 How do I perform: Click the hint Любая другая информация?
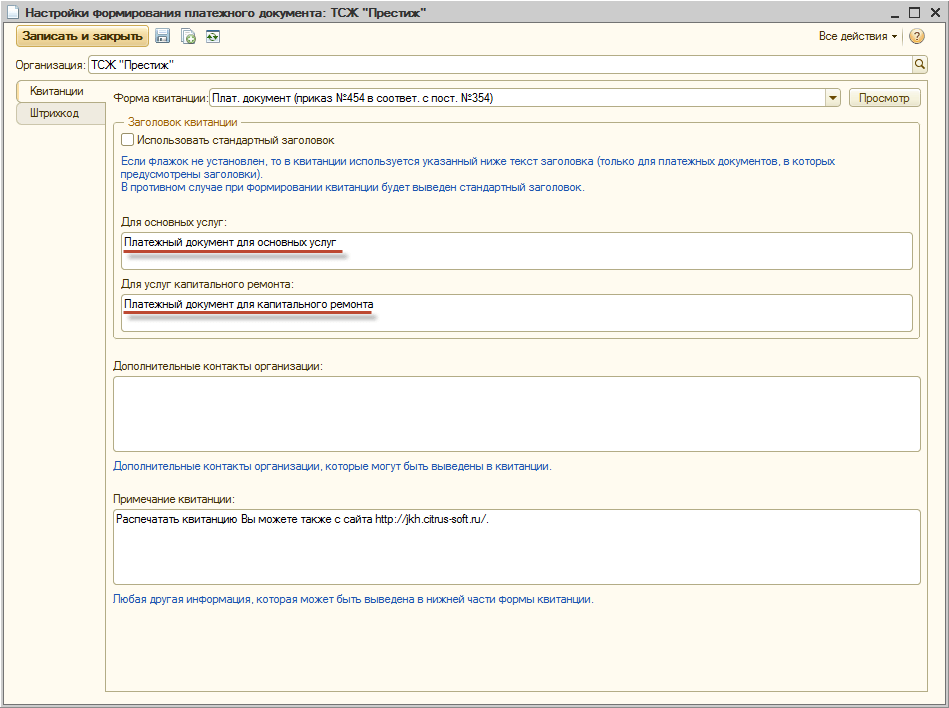tap(353, 600)
